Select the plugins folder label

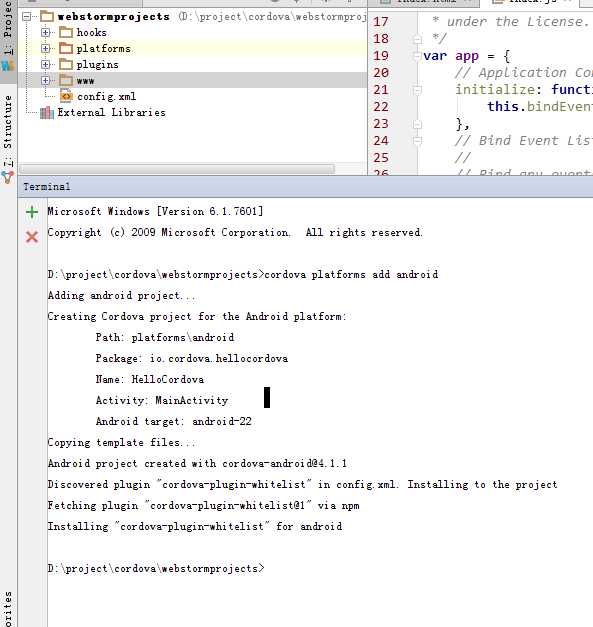pos(97,64)
